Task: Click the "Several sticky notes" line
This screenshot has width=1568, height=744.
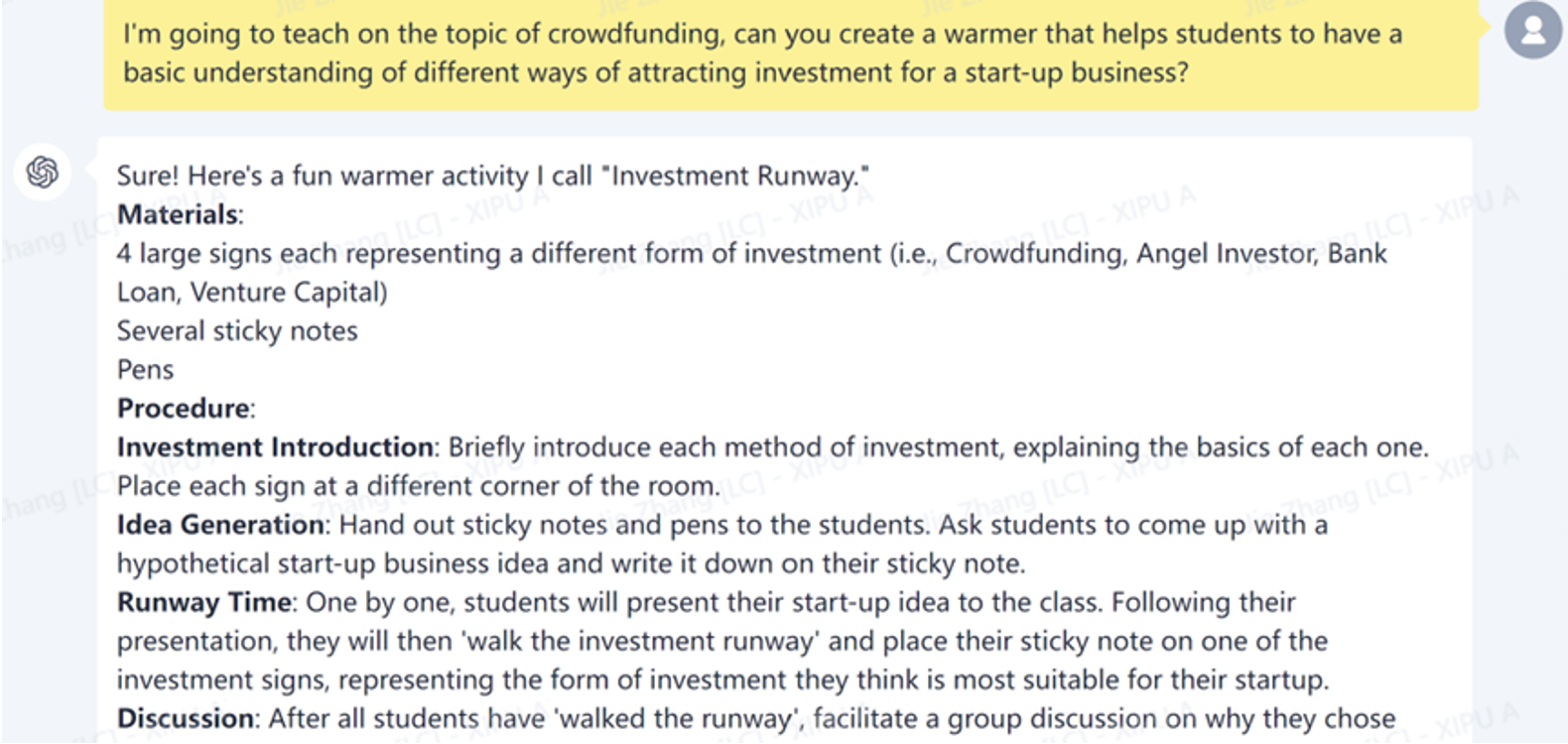Action: click(237, 330)
